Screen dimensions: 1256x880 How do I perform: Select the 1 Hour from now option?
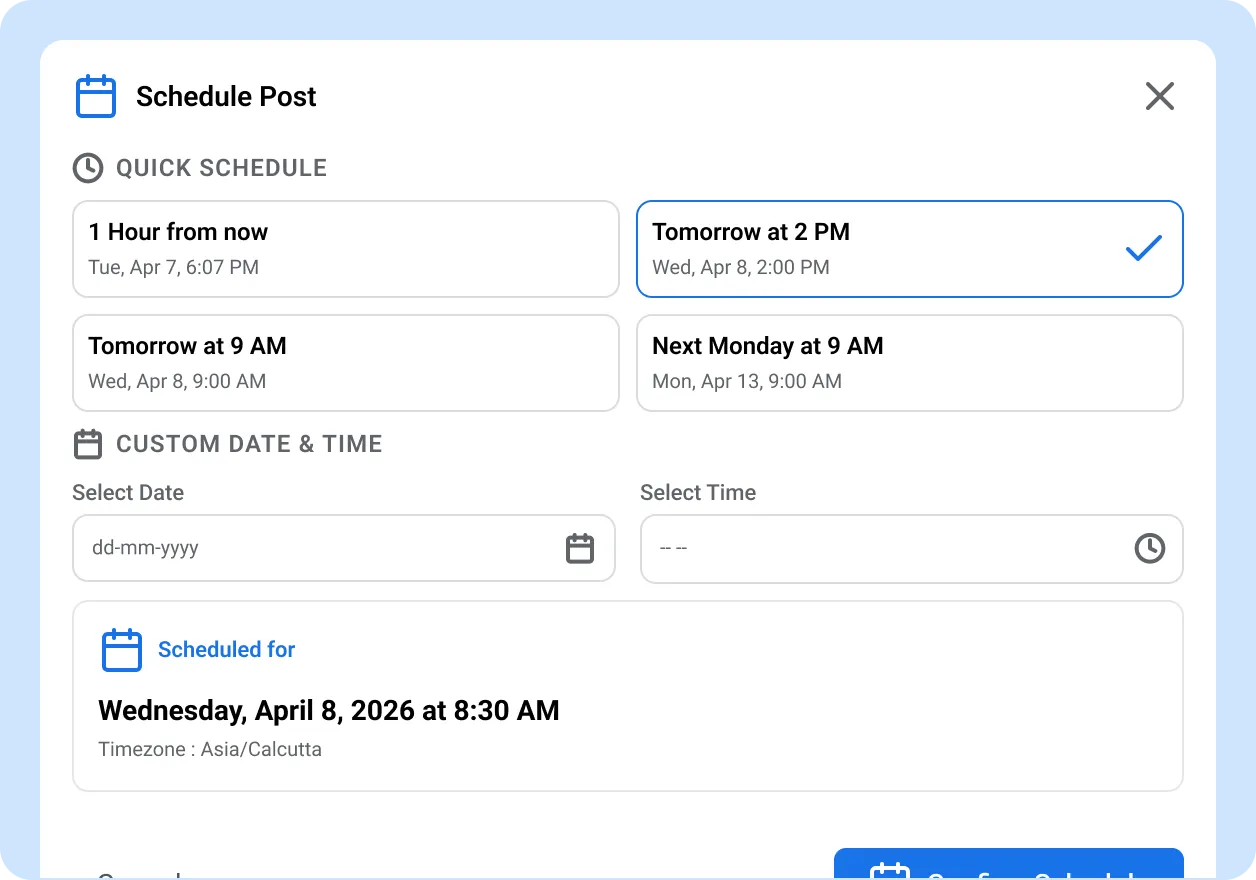[345, 248]
